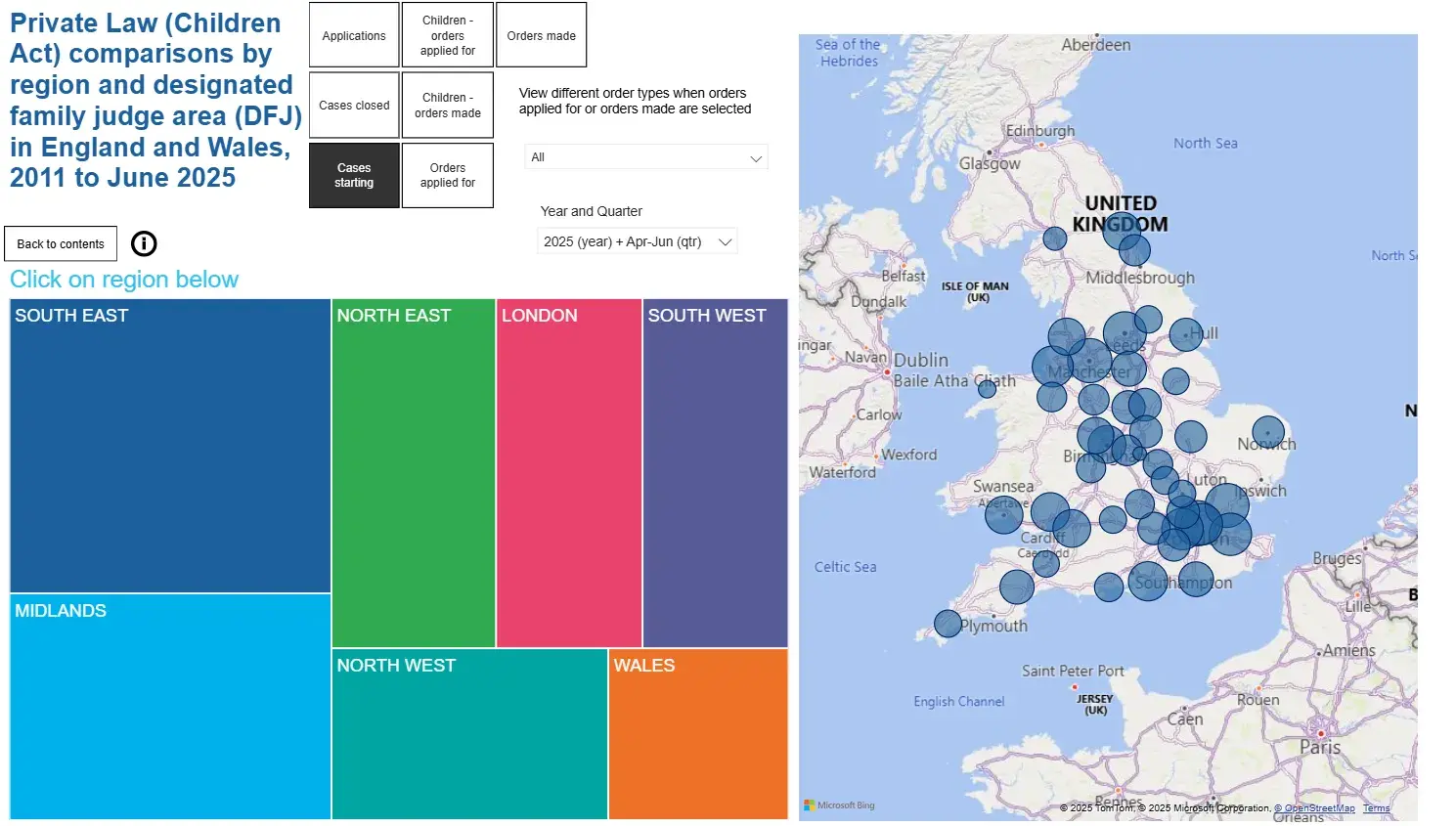Select Children - orders applied for
The width and height of the screenshot is (1456, 826).
pyautogui.click(x=447, y=34)
